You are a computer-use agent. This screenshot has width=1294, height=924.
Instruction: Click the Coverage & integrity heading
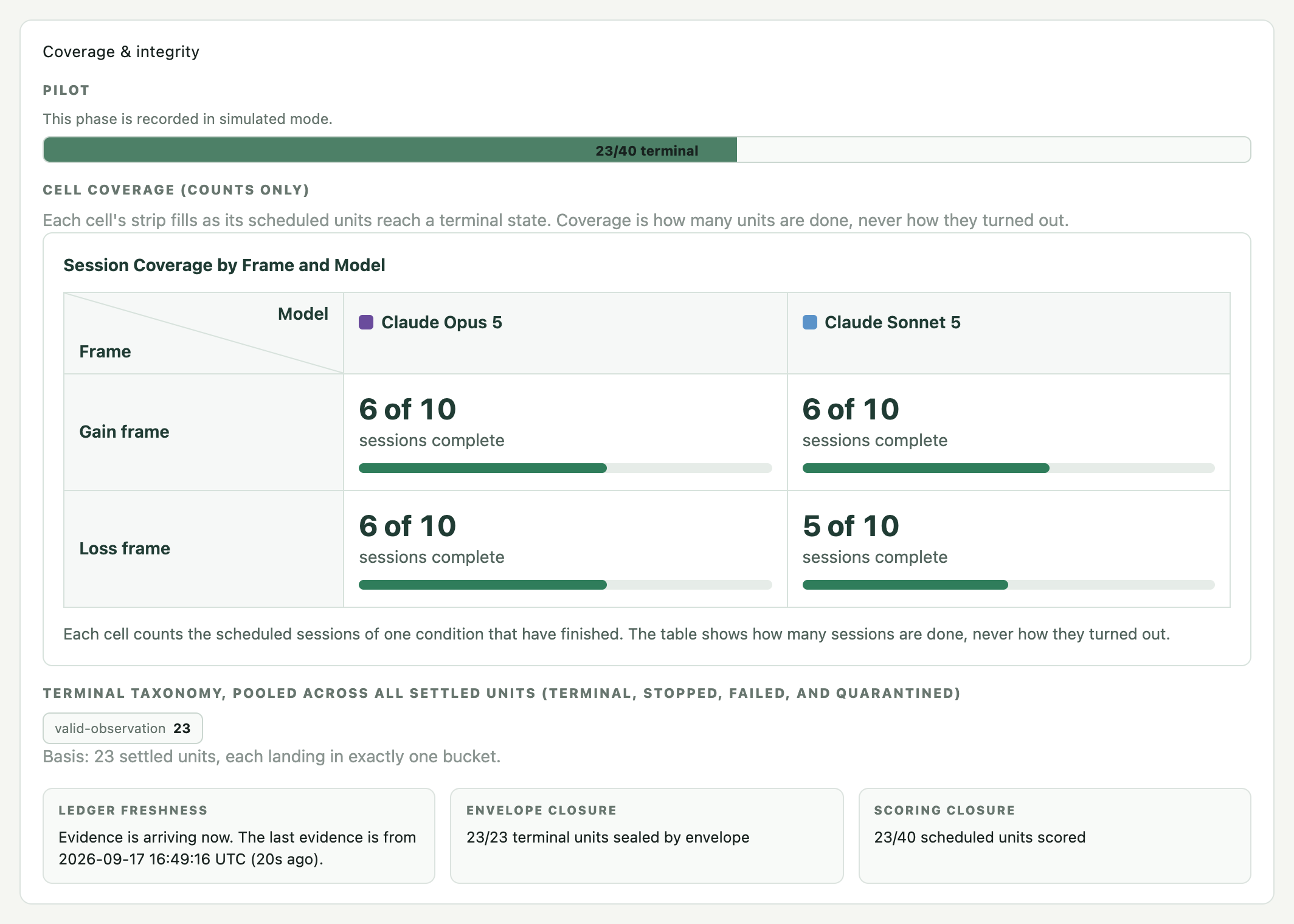pos(121,52)
